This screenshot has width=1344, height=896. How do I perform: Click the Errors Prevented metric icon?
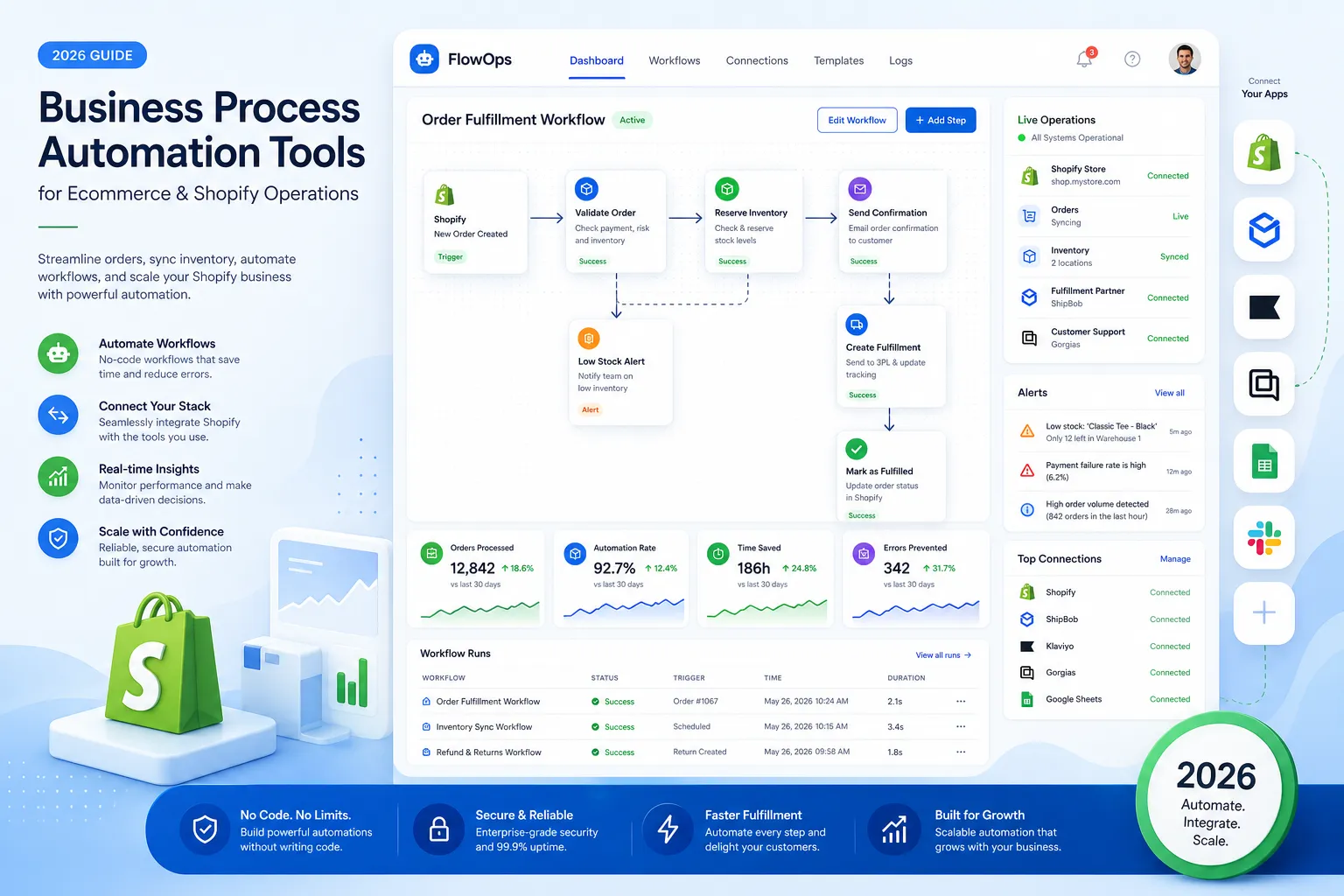pos(864,553)
